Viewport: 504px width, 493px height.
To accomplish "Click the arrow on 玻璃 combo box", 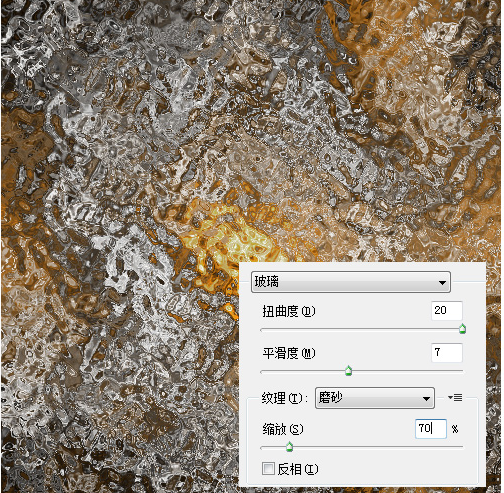I will click(x=442, y=283).
